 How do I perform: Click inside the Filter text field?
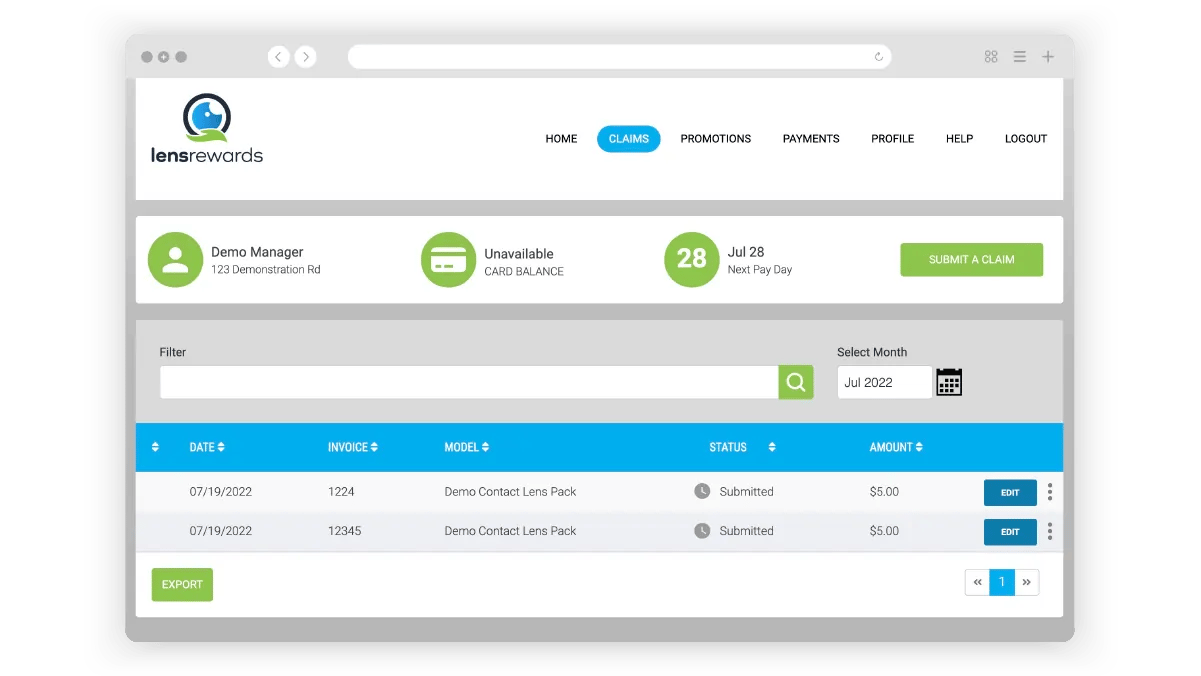click(x=468, y=382)
